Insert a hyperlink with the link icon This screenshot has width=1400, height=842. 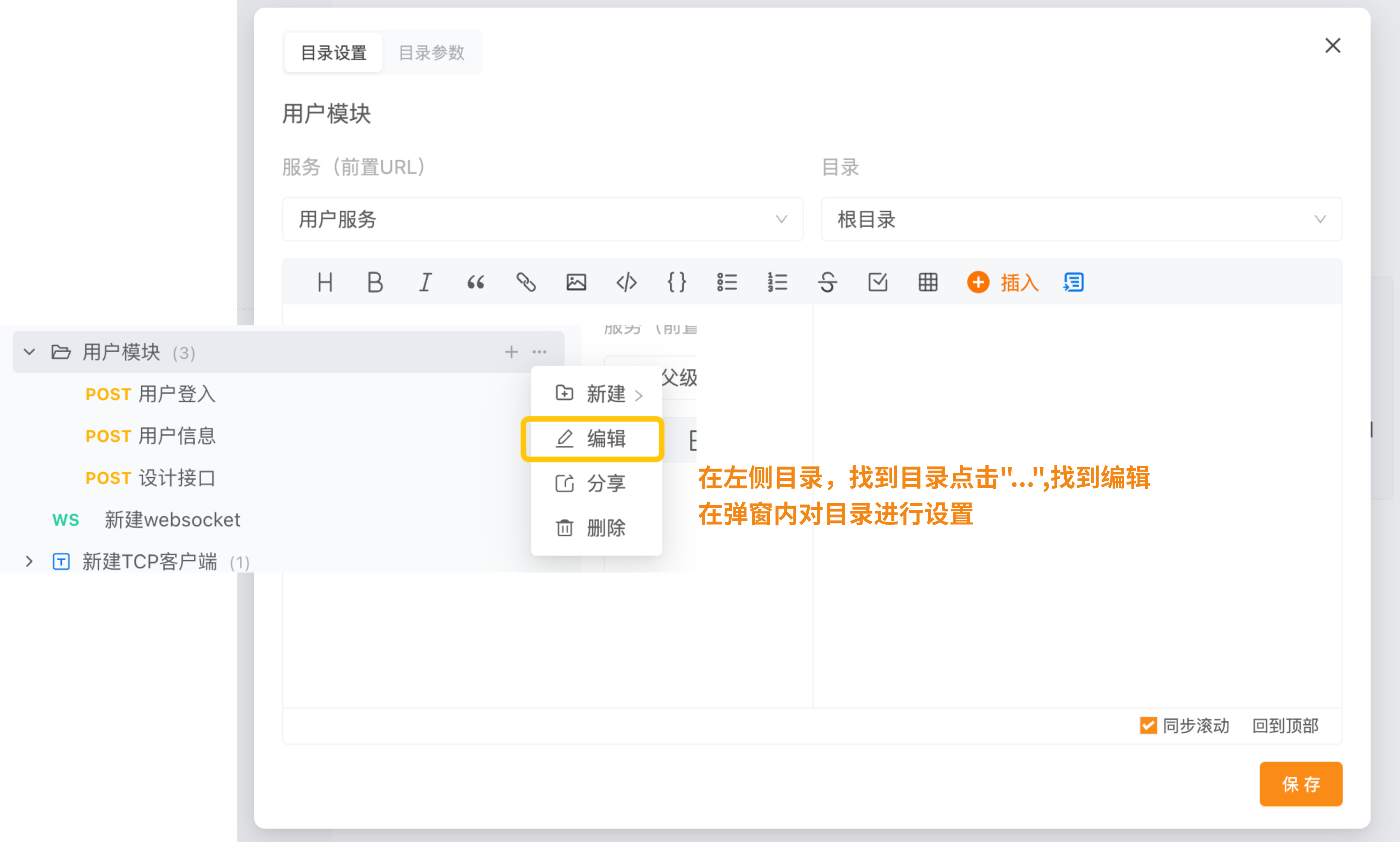(x=526, y=282)
